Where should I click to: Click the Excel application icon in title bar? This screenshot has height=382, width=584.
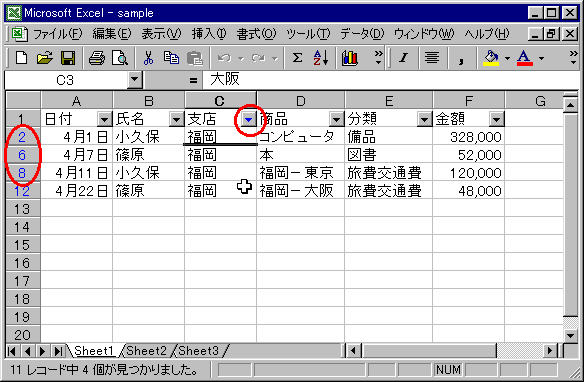(x=14, y=13)
